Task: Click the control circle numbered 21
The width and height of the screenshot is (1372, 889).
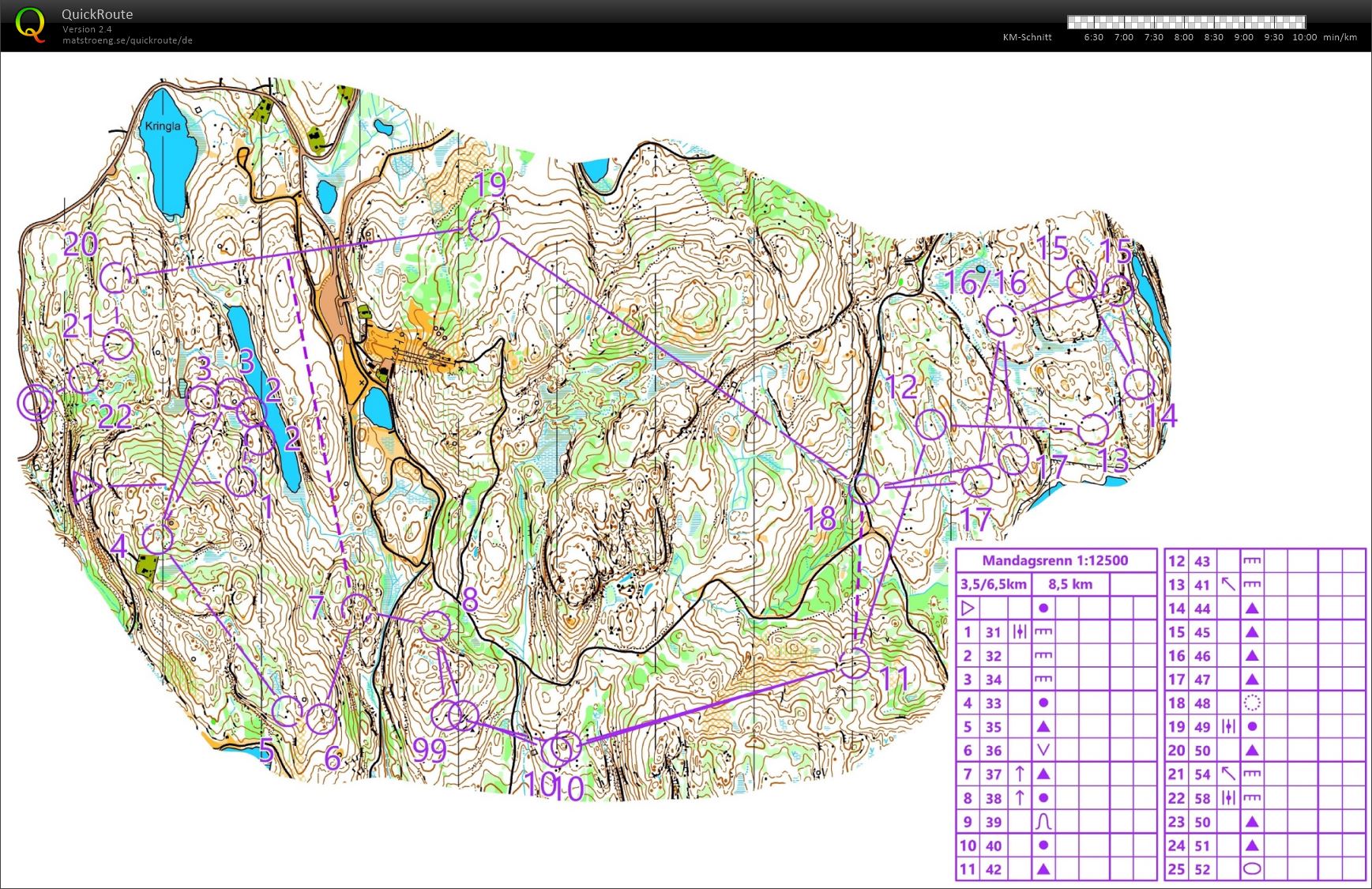Action: (118, 345)
